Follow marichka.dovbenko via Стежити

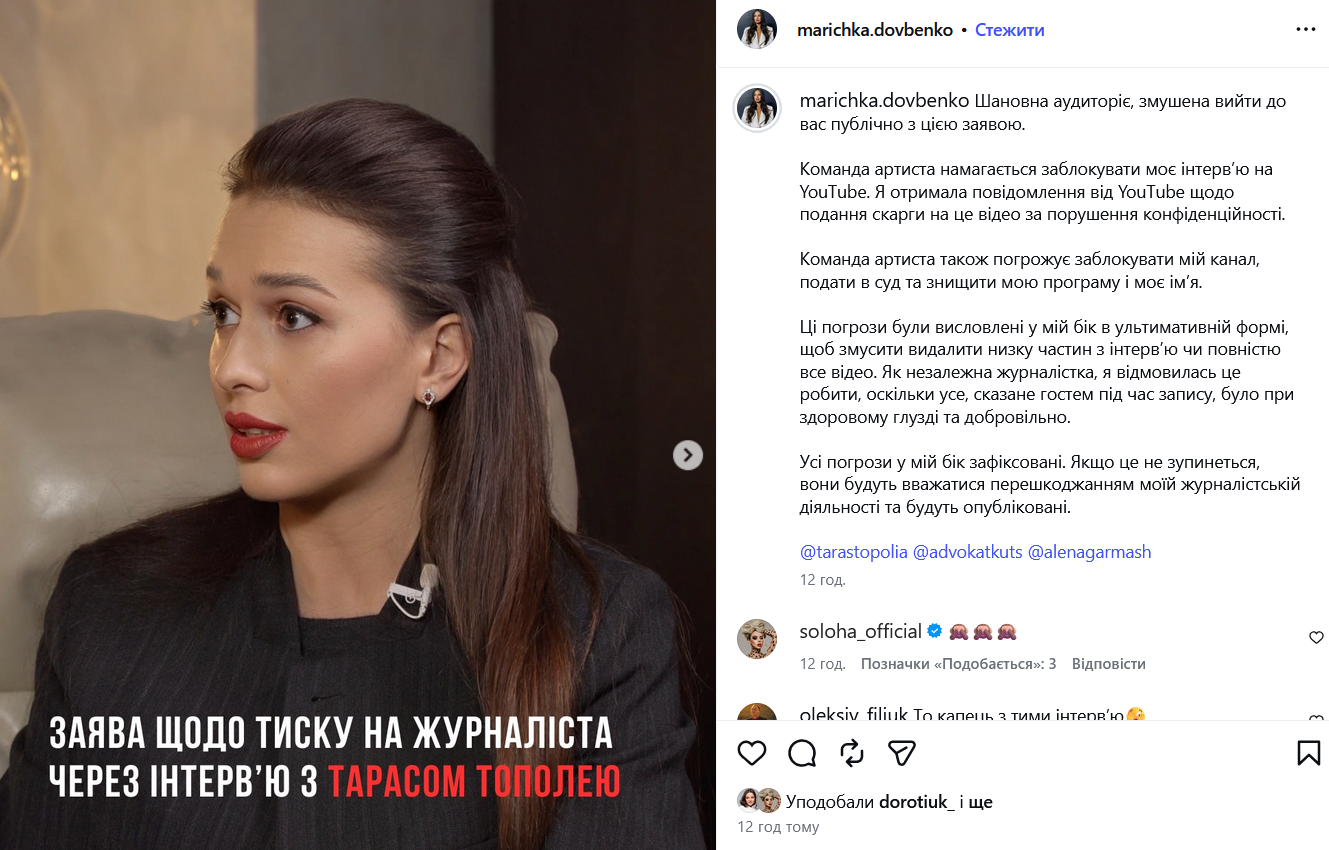1010,30
